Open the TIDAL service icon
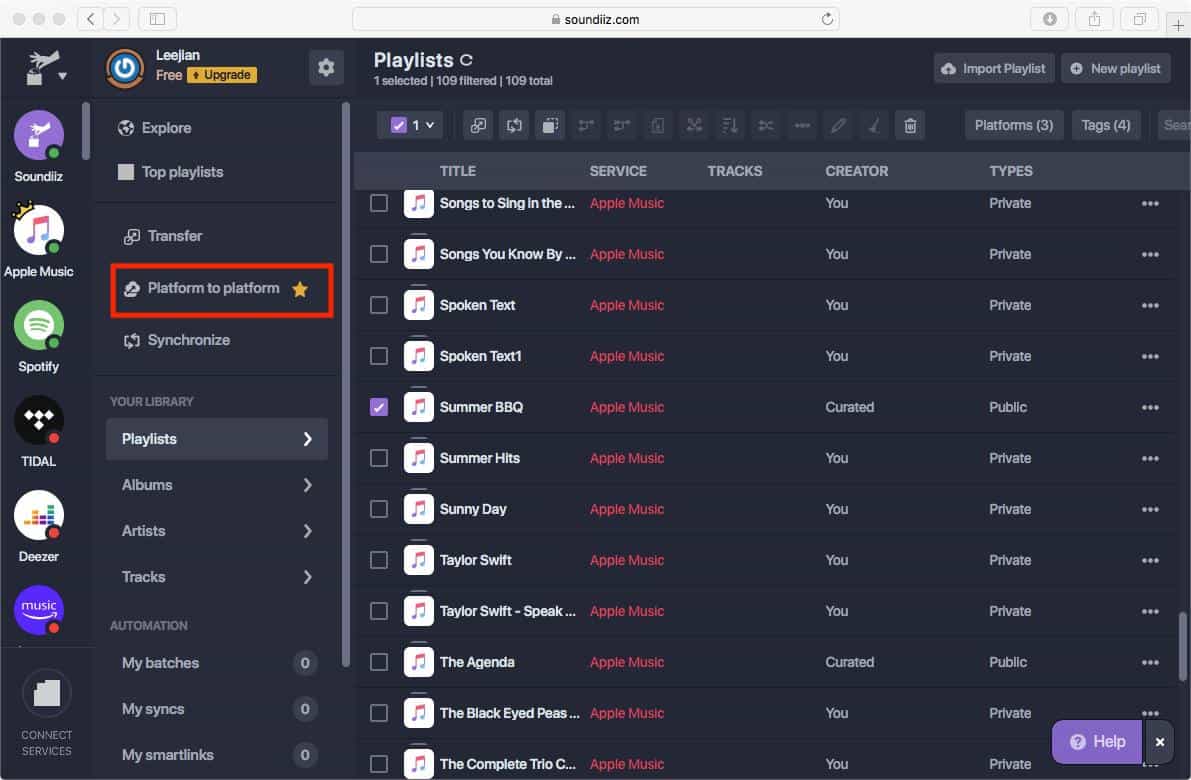The height and width of the screenshot is (780, 1191). click(39, 420)
